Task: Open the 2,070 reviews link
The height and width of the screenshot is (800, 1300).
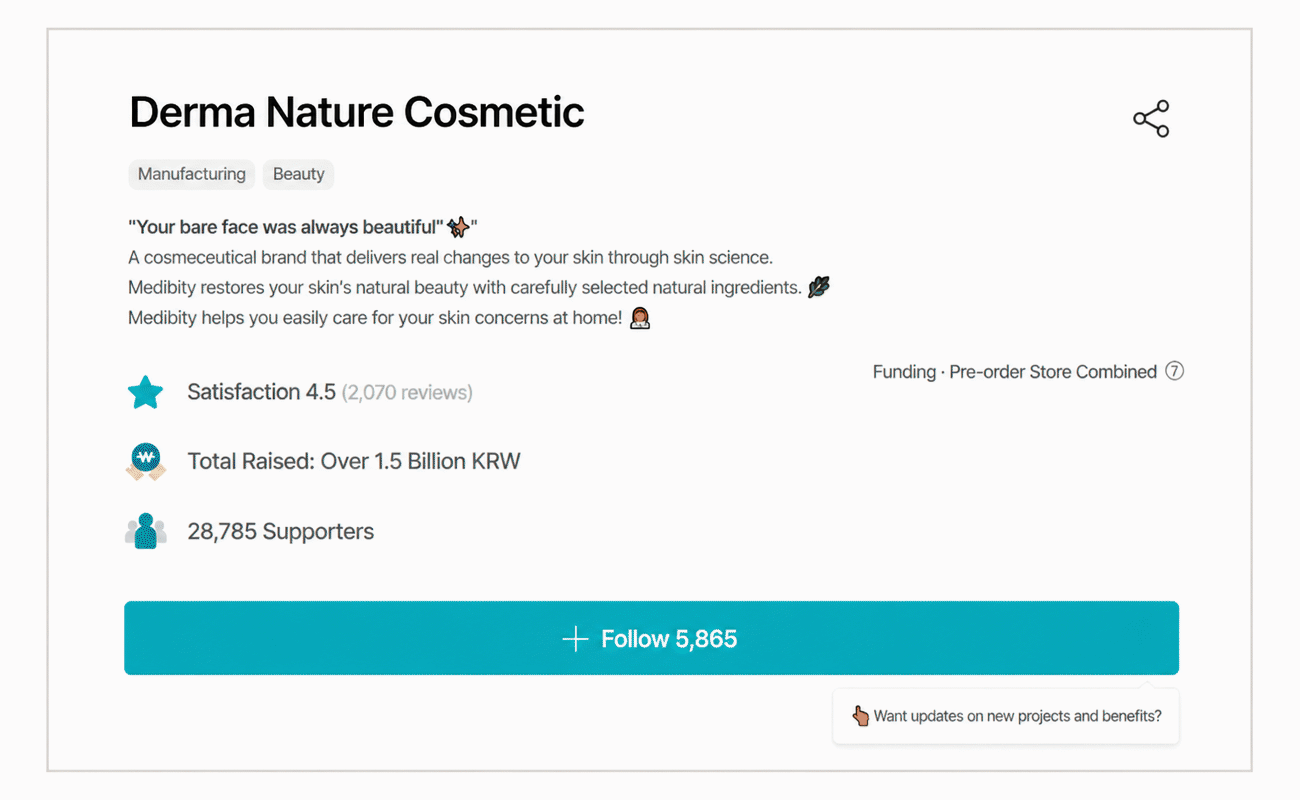Action: tap(407, 393)
